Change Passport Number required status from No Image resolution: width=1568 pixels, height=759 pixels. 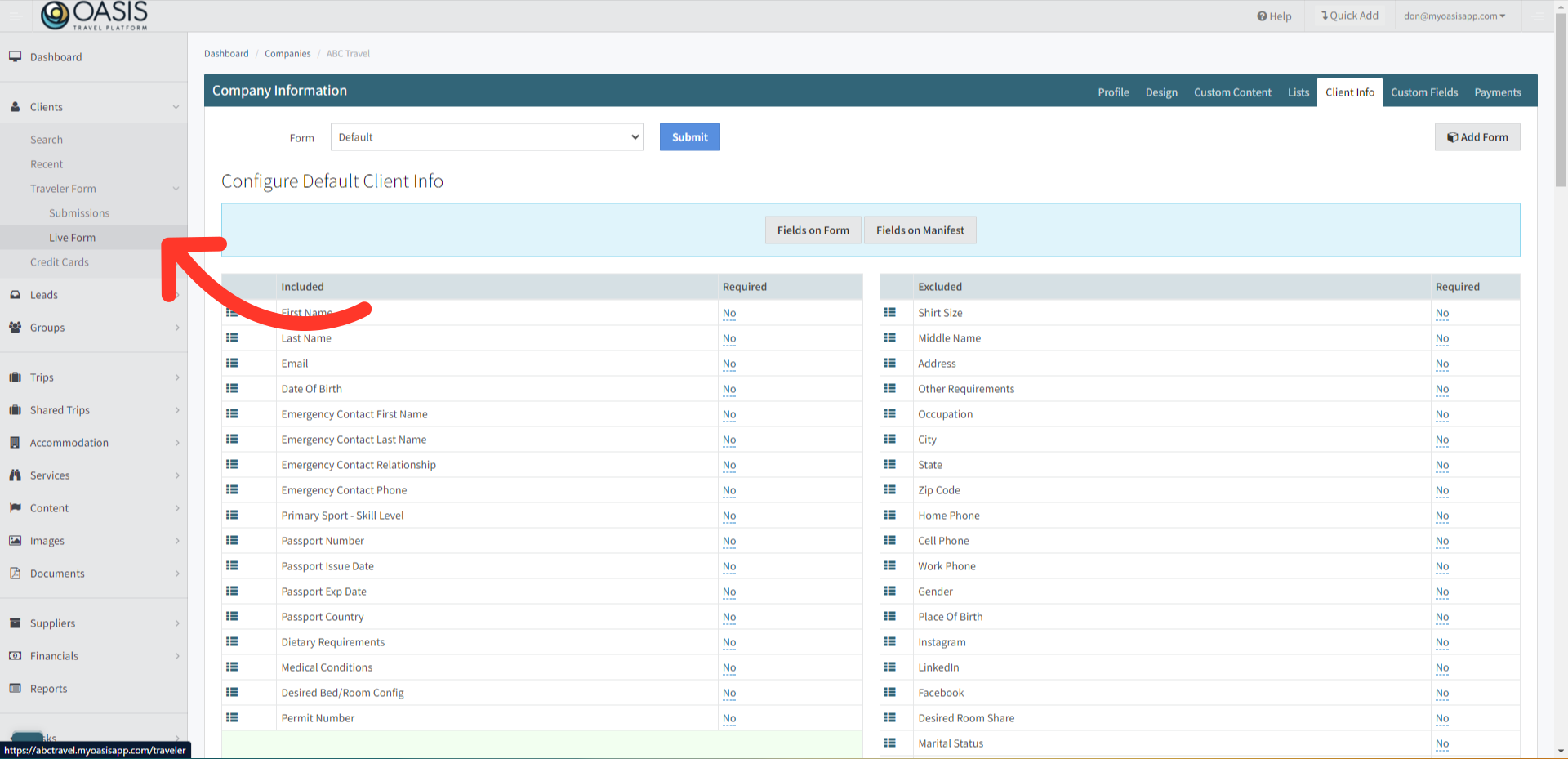[728, 541]
